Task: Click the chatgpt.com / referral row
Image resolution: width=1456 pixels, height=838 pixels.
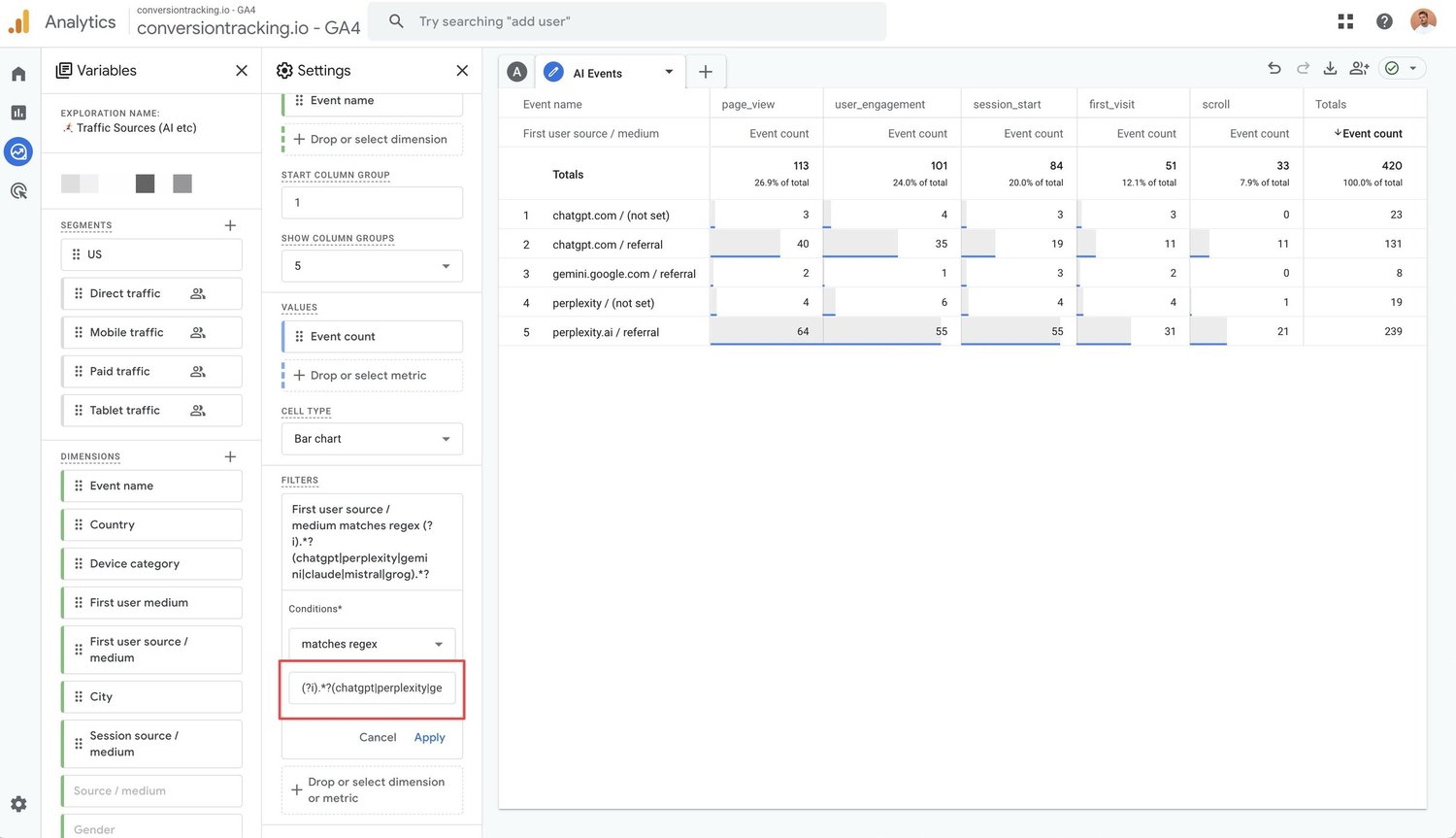Action: coord(962,244)
